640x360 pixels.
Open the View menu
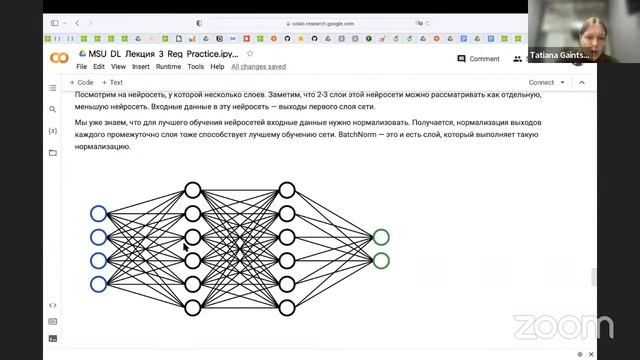click(x=118, y=67)
